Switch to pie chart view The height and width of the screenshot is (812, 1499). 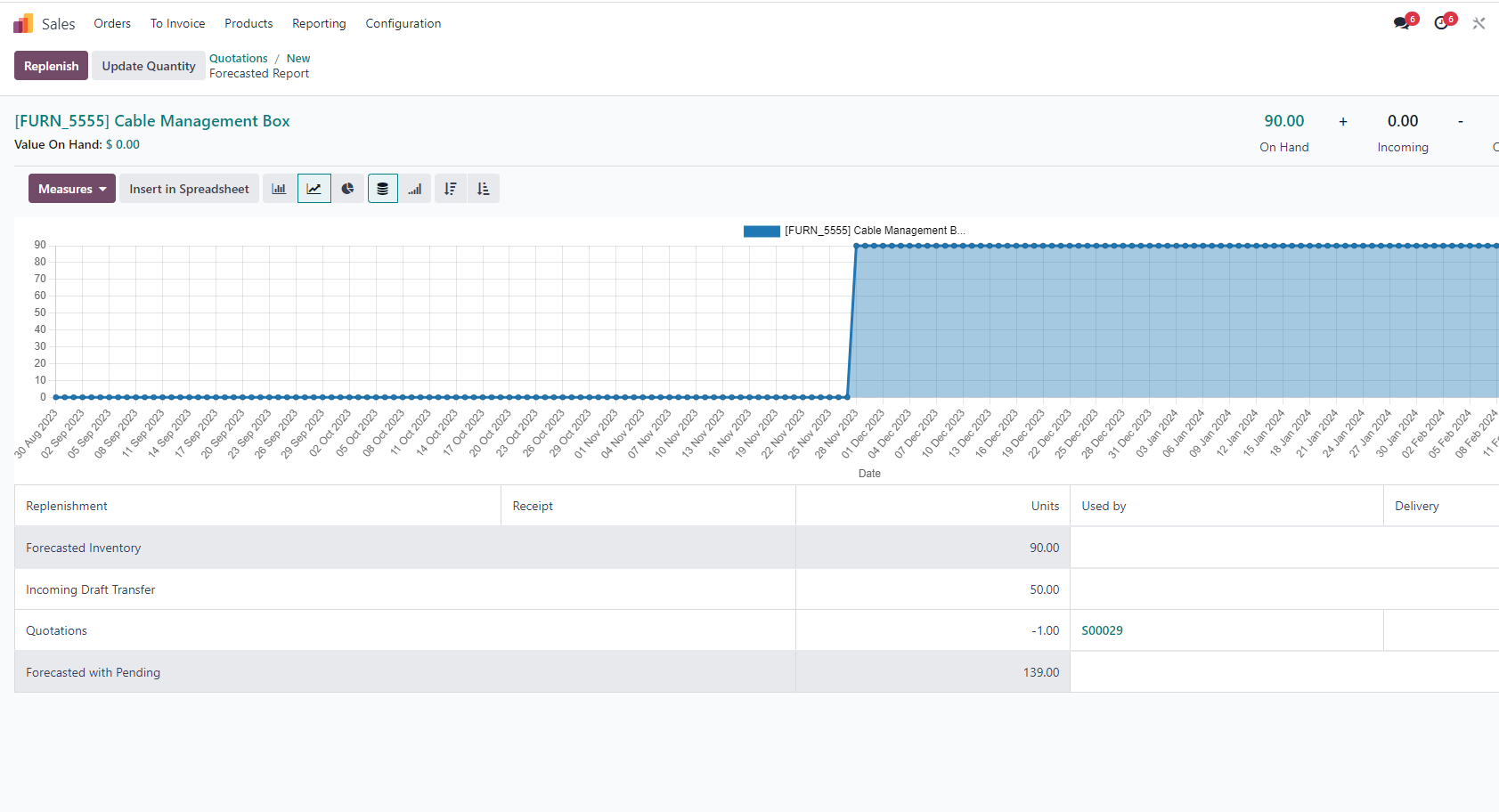click(x=348, y=189)
